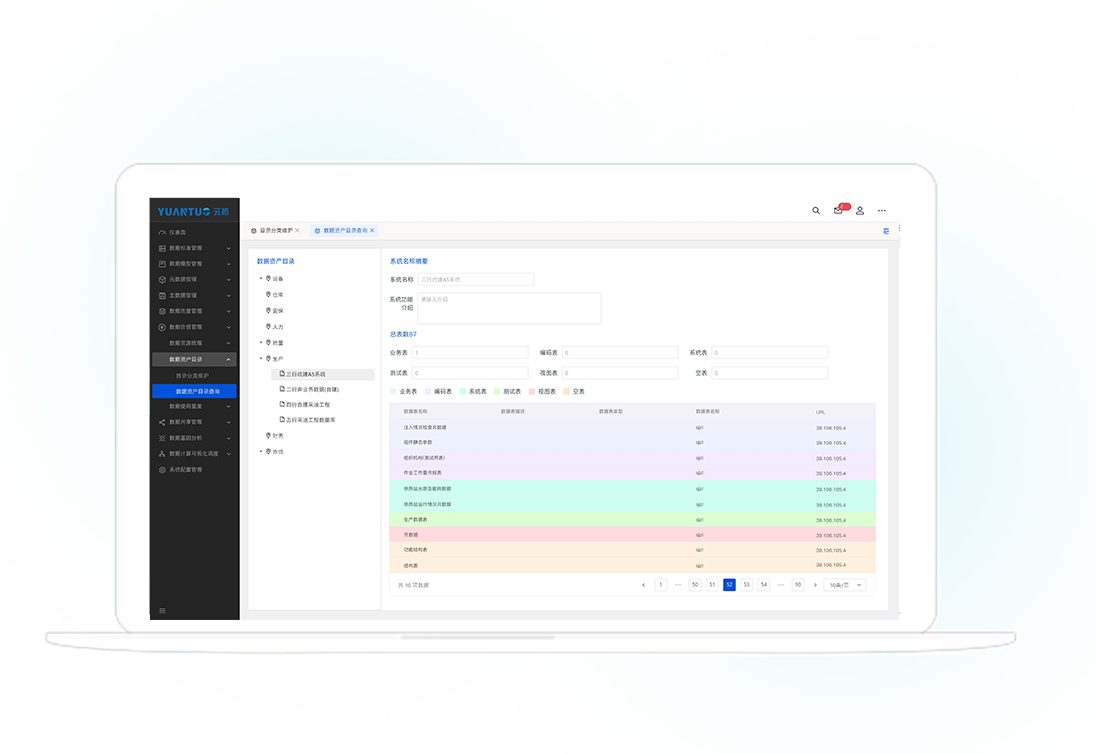The image size is (1096, 754).
Task: Close the 数据资产目录查询 tab
Action: pyautogui.click(x=373, y=230)
